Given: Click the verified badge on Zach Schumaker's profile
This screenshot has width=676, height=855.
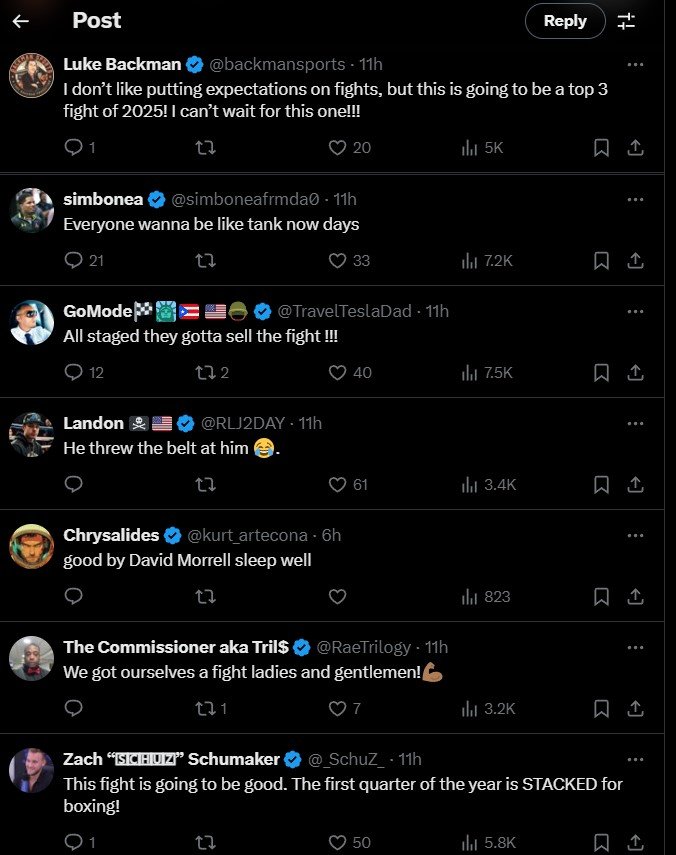Looking at the screenshot, I should click(x=291, y=759).
